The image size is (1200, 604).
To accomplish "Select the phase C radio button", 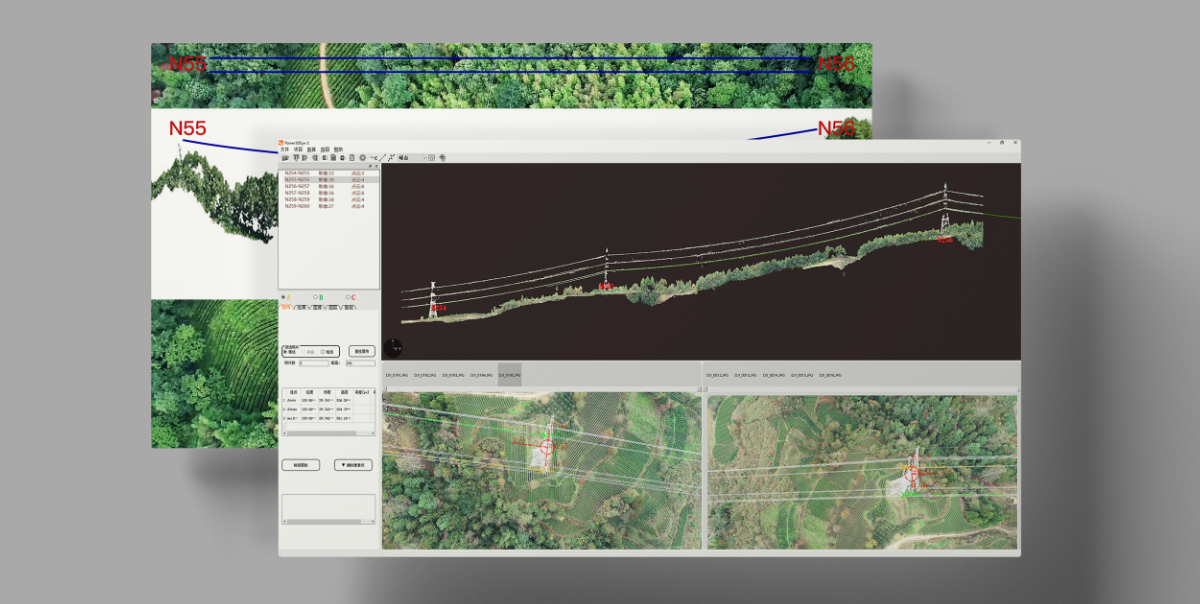I will point(350,297).
